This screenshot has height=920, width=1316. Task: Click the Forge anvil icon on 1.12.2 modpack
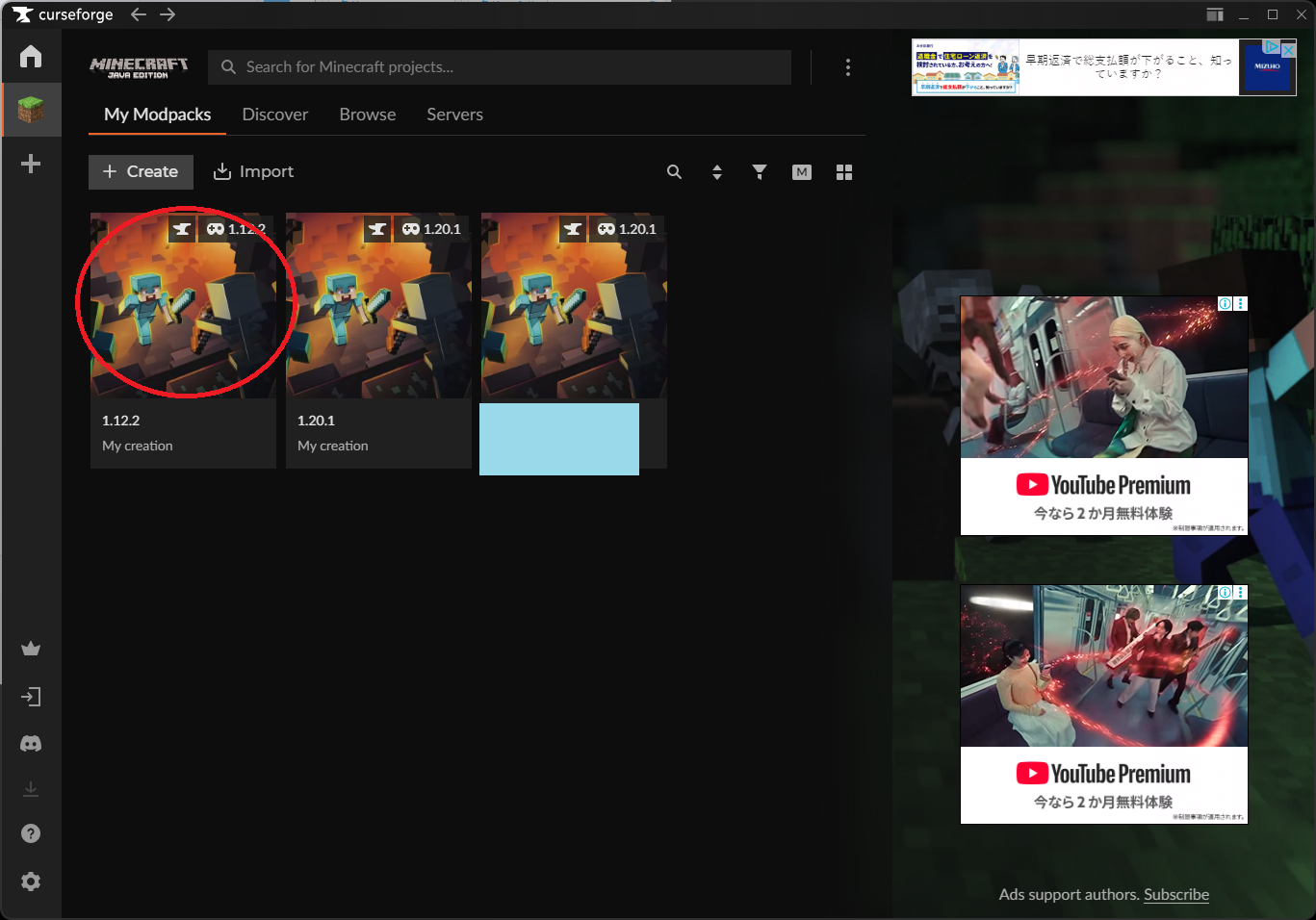pyautogui.click(x=182, y=229)
